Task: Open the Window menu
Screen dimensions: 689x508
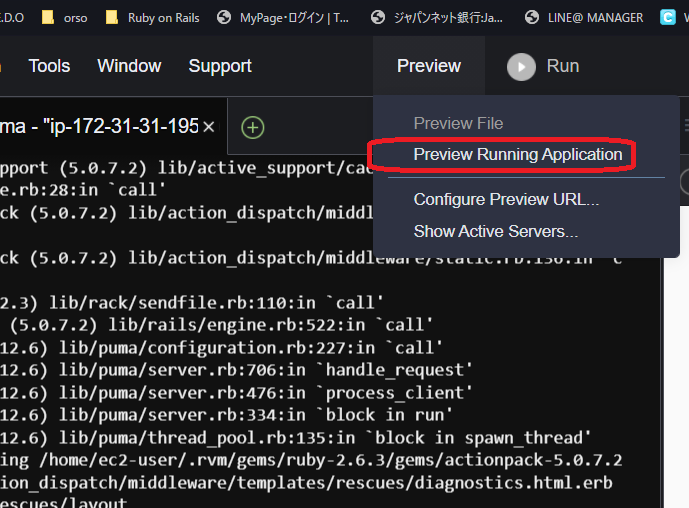Action: (x=129, y=66)
